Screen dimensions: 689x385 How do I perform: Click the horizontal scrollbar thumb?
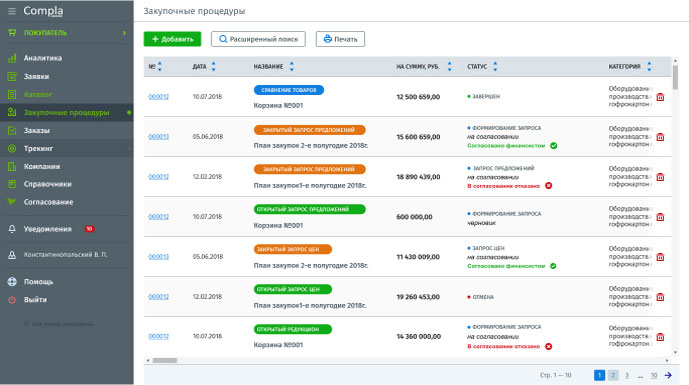pyautogui.click(x=165, y=360)
